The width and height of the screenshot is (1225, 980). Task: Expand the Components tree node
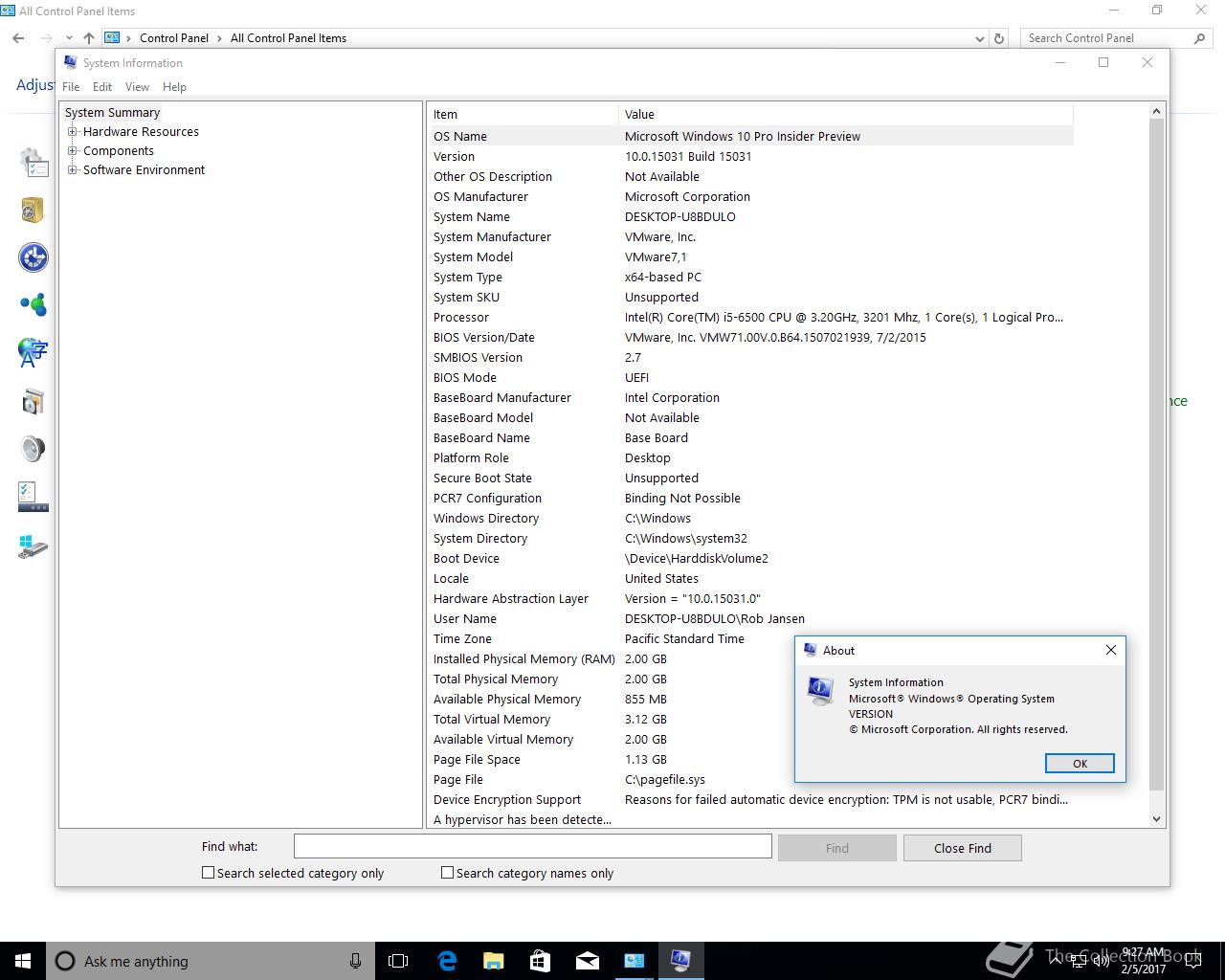pos(73,151)
